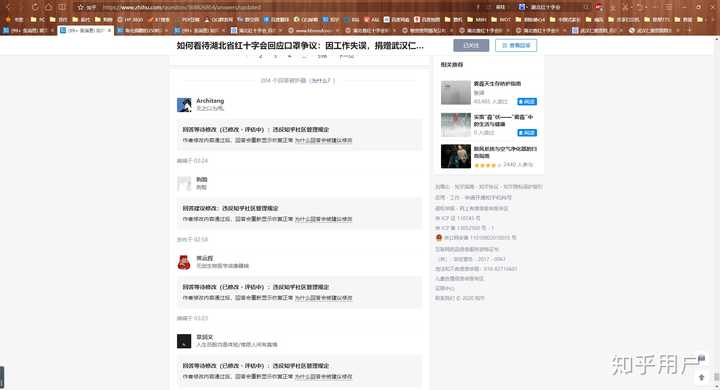Open the browser hamburger menu icon

pos(668,7)
